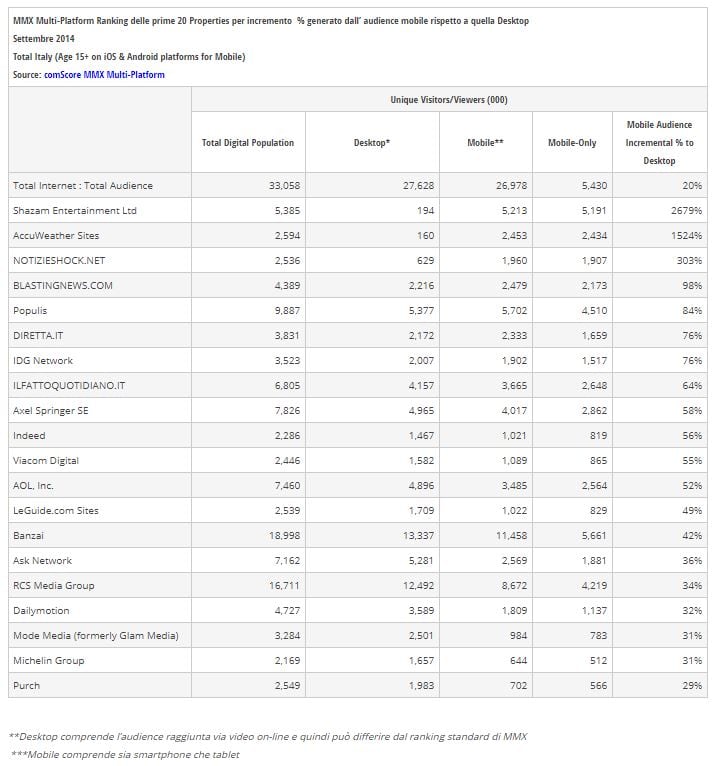Select the Mobile** column header
The width and height of the screenshot is (716, 766).
tap(485, 143)
